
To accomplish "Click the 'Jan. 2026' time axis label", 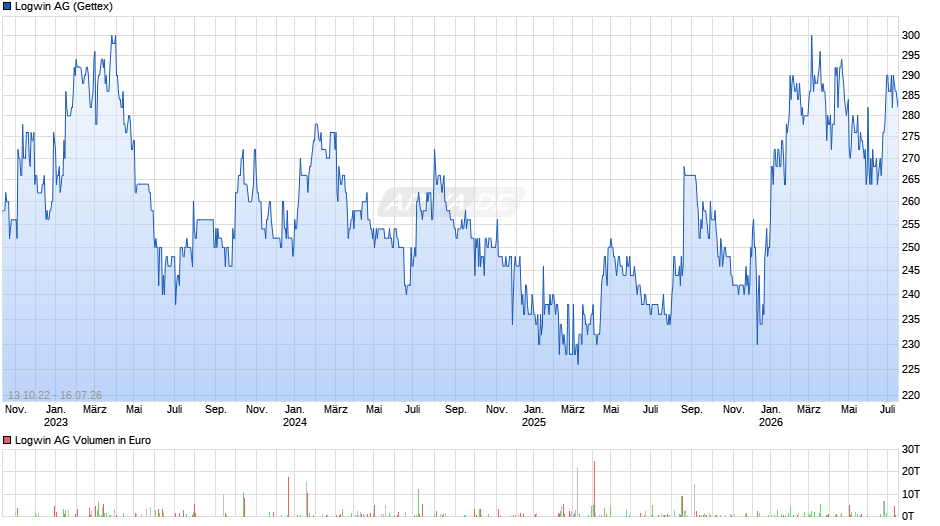I will (x=770, y=416).
